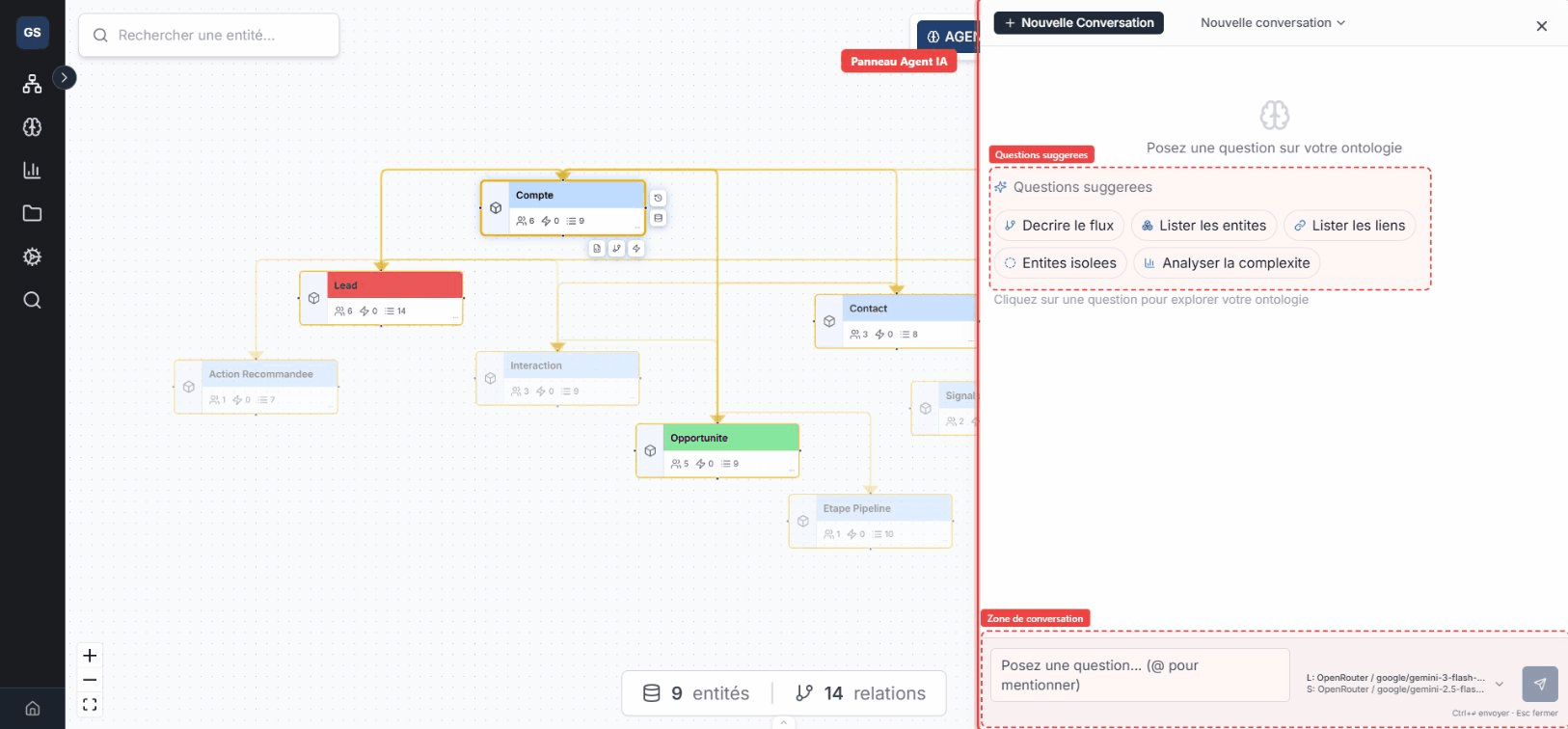Select the 'Lister les entites' suggestion

[x=1203, y=226]
